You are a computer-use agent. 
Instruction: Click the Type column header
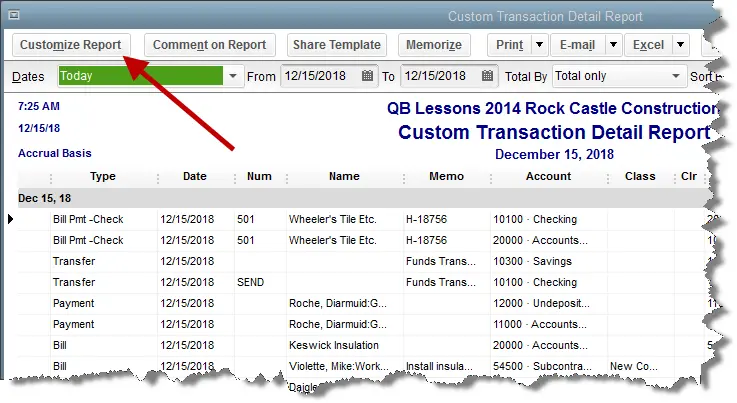103,177
